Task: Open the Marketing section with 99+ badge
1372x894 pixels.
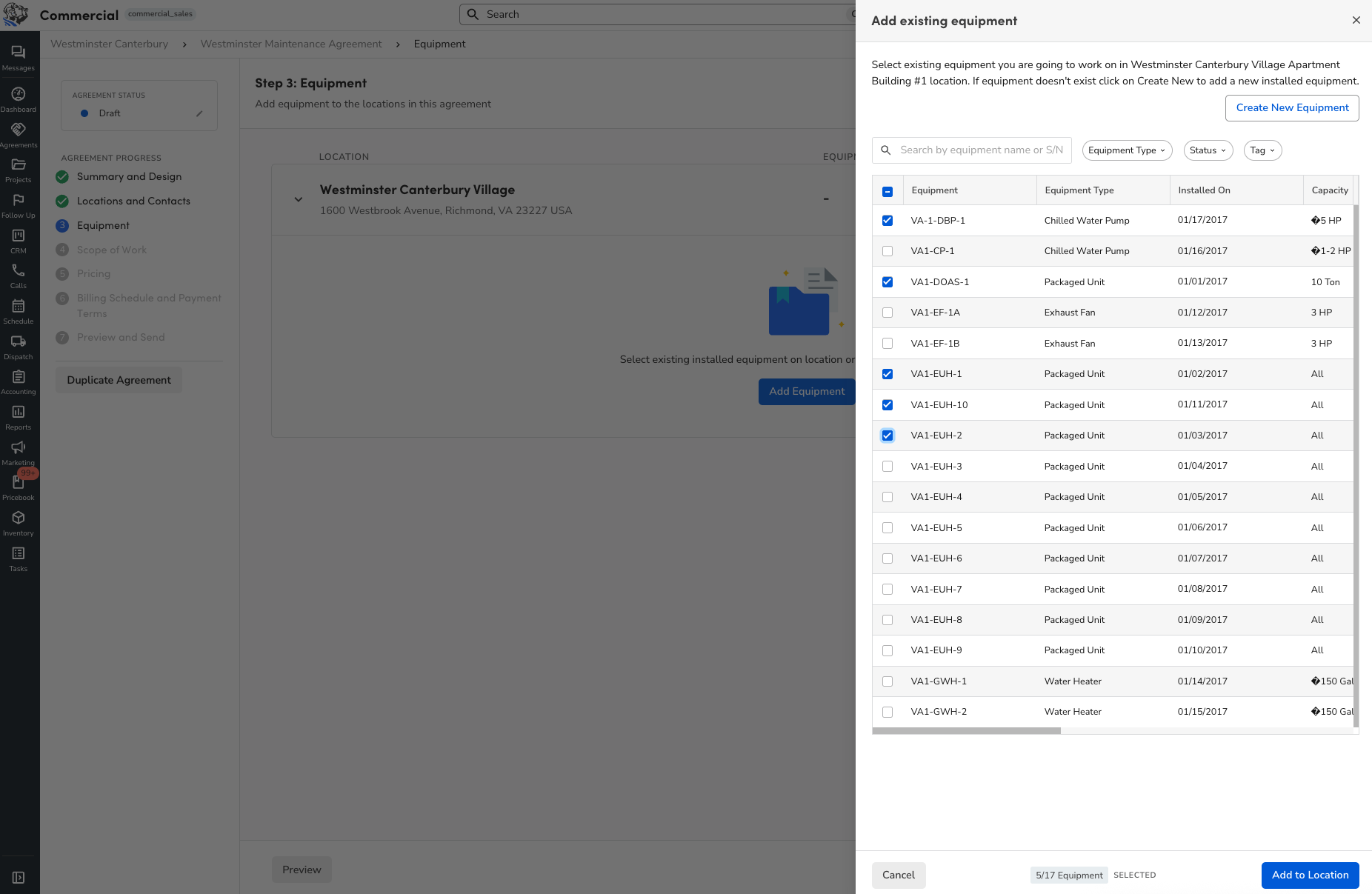Action: [x=19, y=449]
